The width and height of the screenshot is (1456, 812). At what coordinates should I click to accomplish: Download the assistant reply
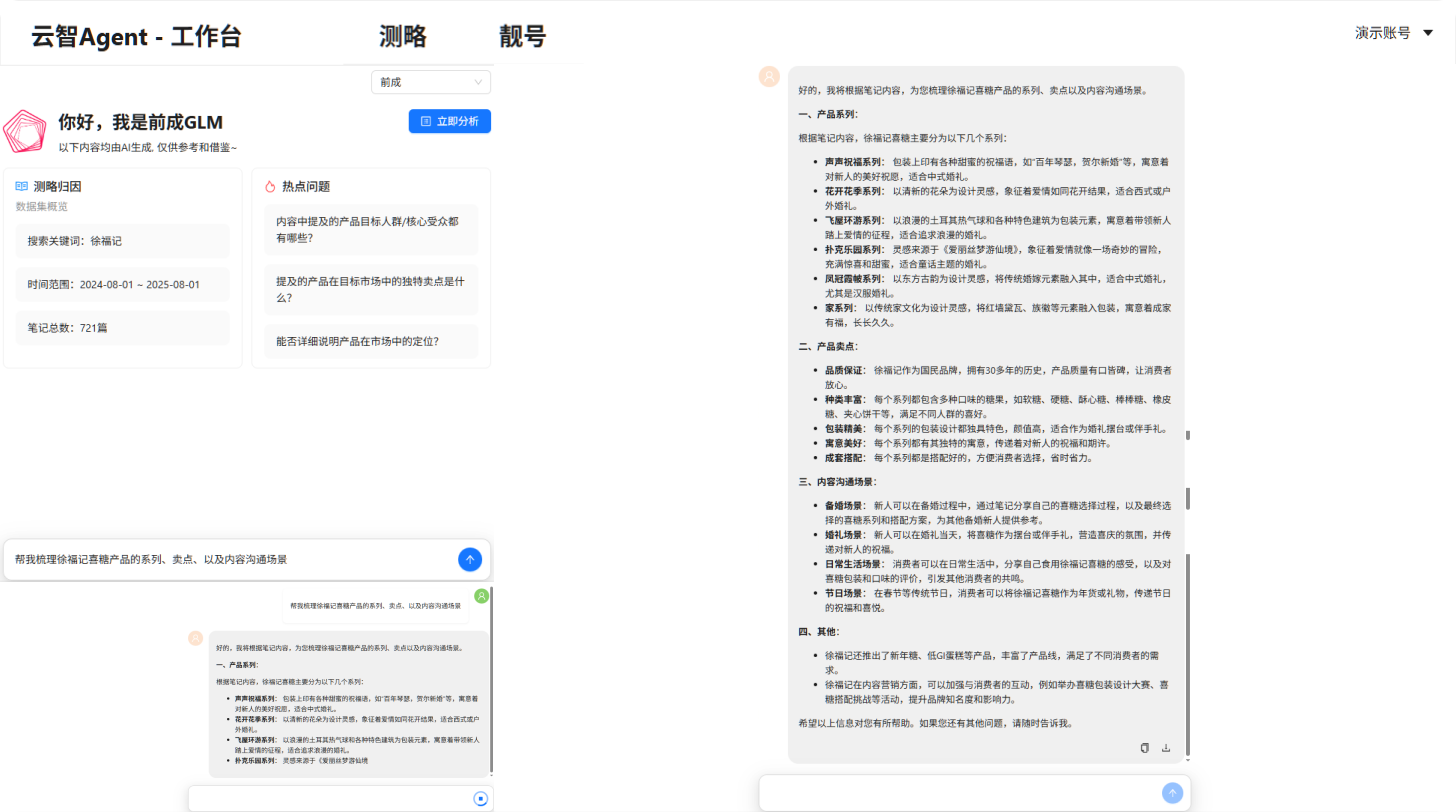point(1166,747)
